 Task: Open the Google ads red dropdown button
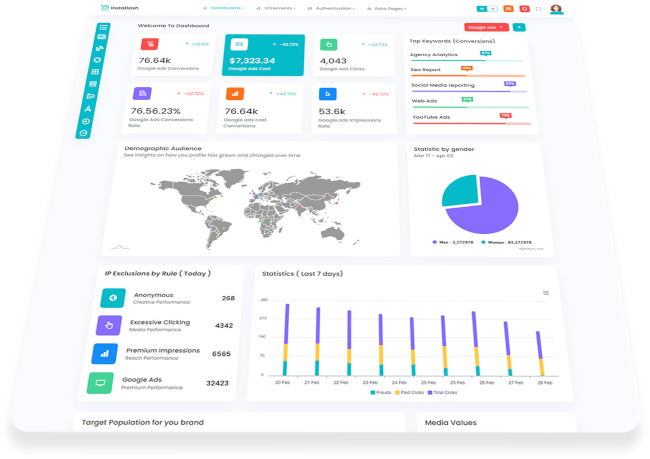click(486, 27)
